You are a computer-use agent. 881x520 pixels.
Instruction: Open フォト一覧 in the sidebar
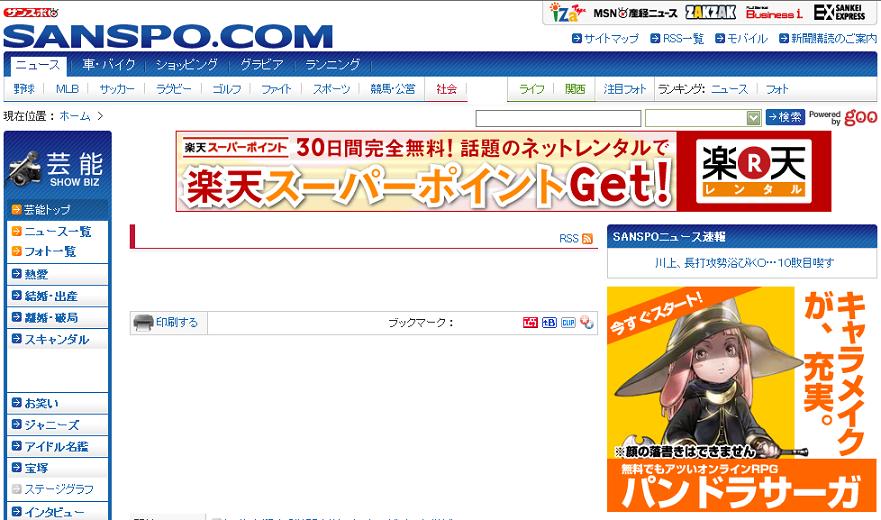click(50, 251)
